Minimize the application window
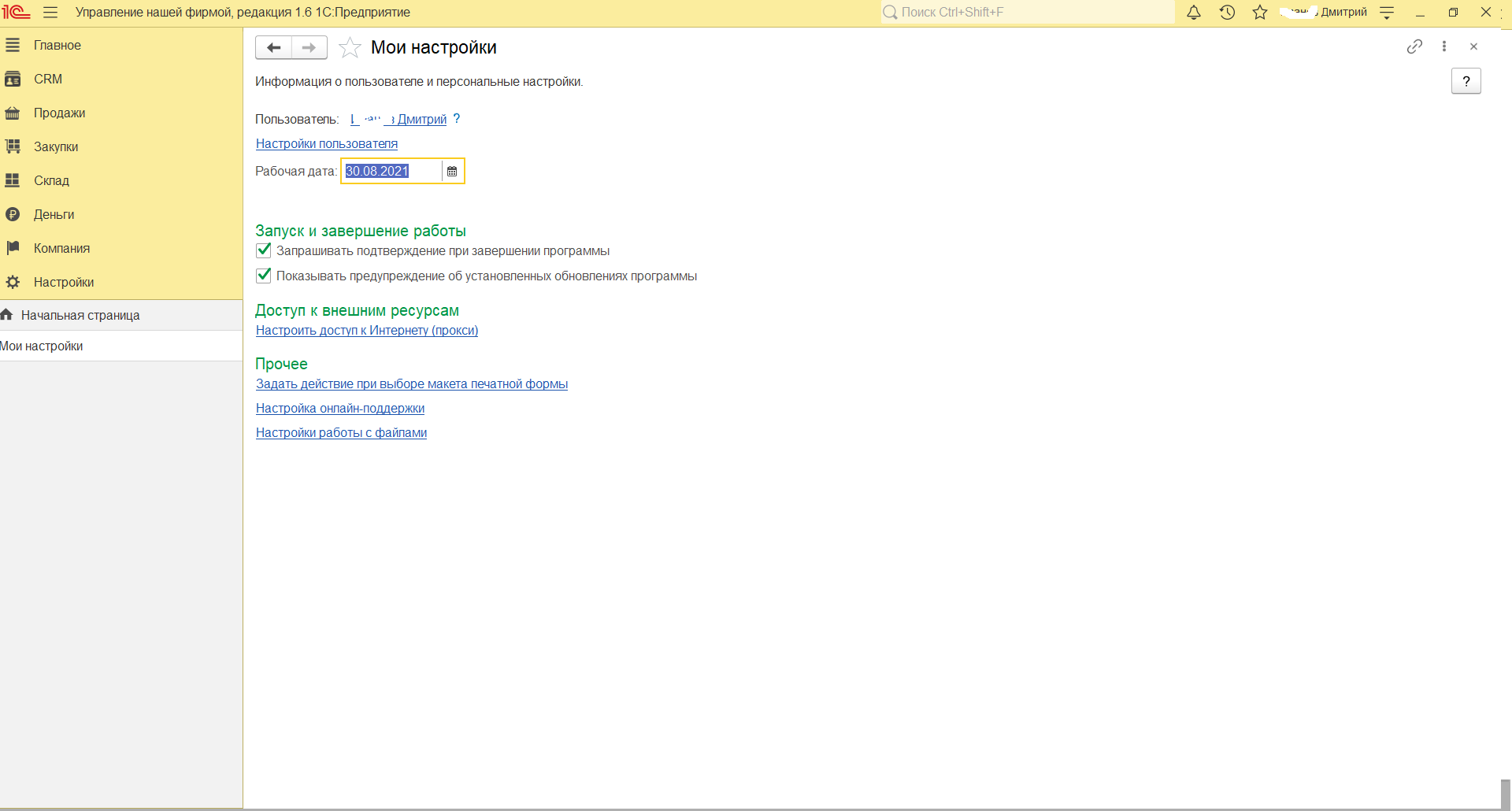This screenshot has width=1512, height=811. tap(1420, 13)
